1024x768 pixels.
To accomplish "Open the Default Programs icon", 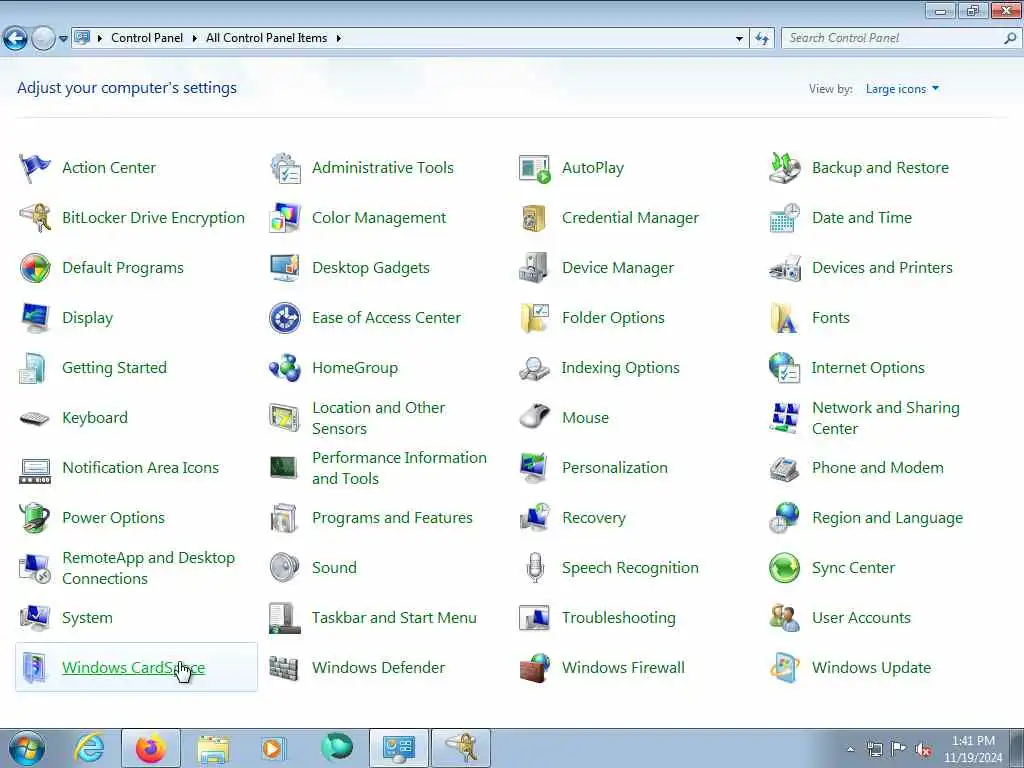I will pos(35,268).
